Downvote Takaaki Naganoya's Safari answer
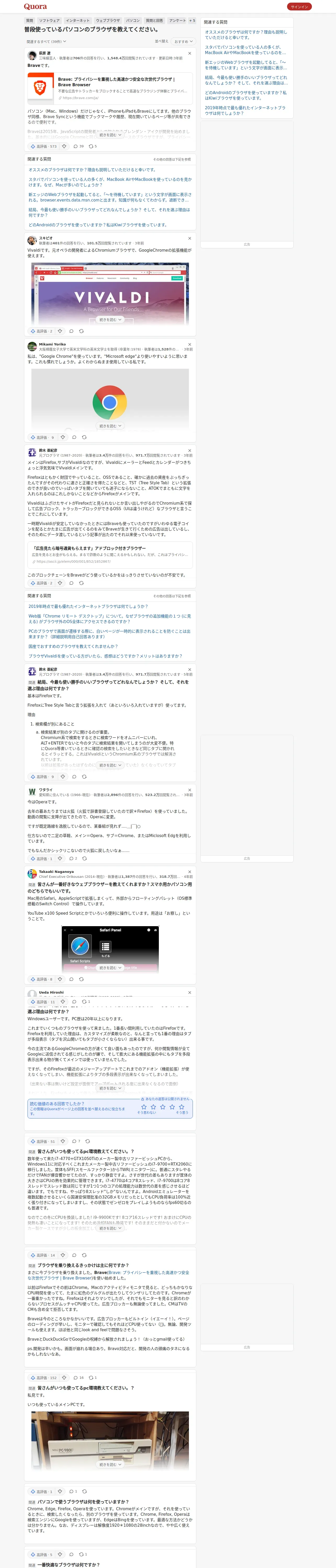This screenshot has height=1568, width=336. tap(60, 979)
